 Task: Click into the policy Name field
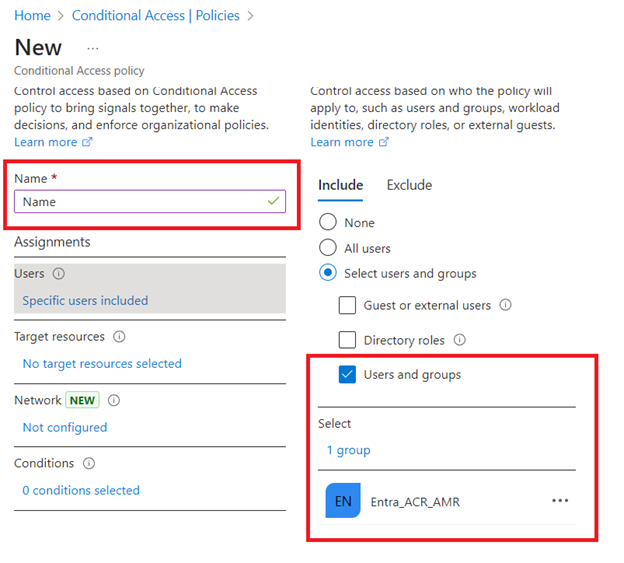pos(140,202)
